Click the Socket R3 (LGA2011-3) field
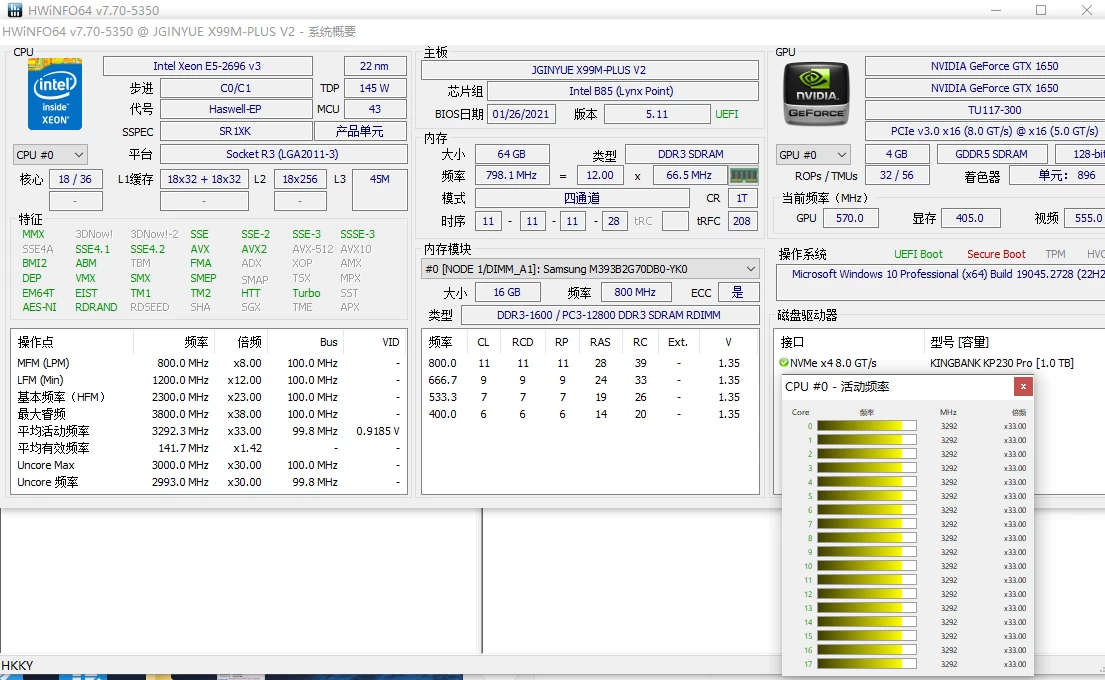 click(x=283, y=154)
